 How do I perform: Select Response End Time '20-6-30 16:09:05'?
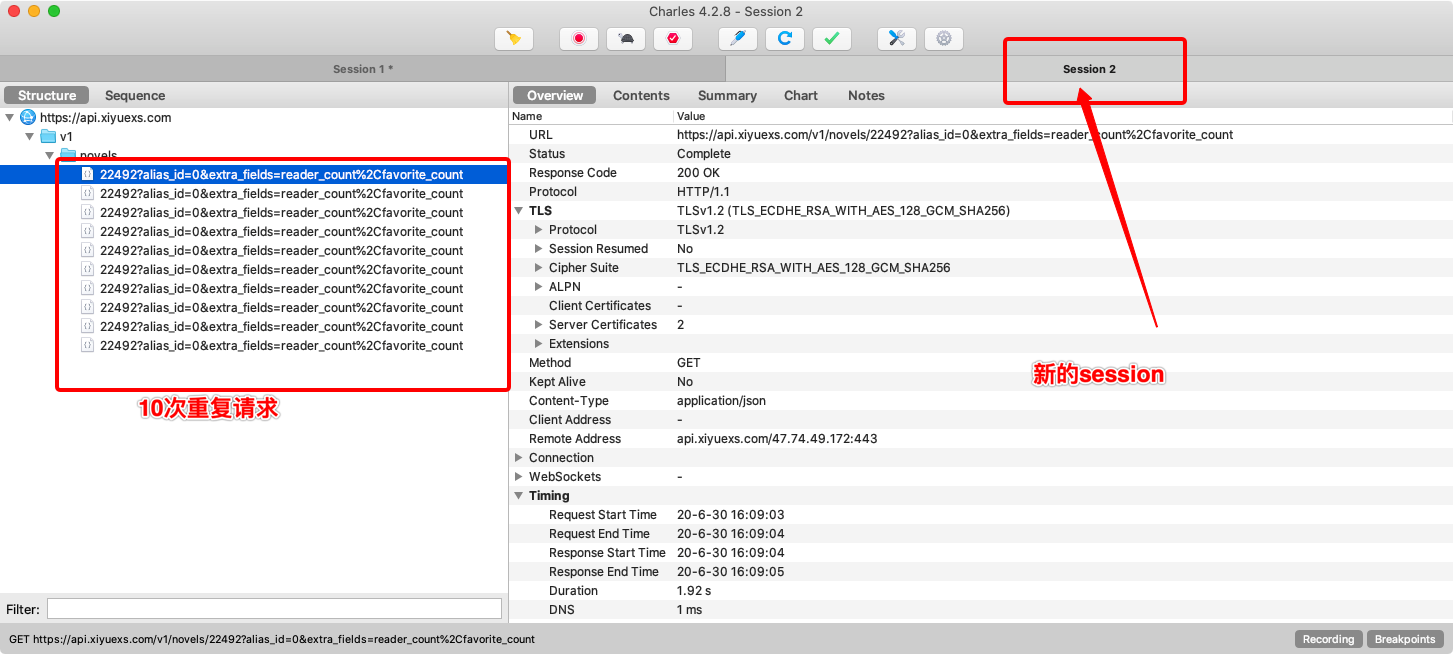click(x=731, y=572)
